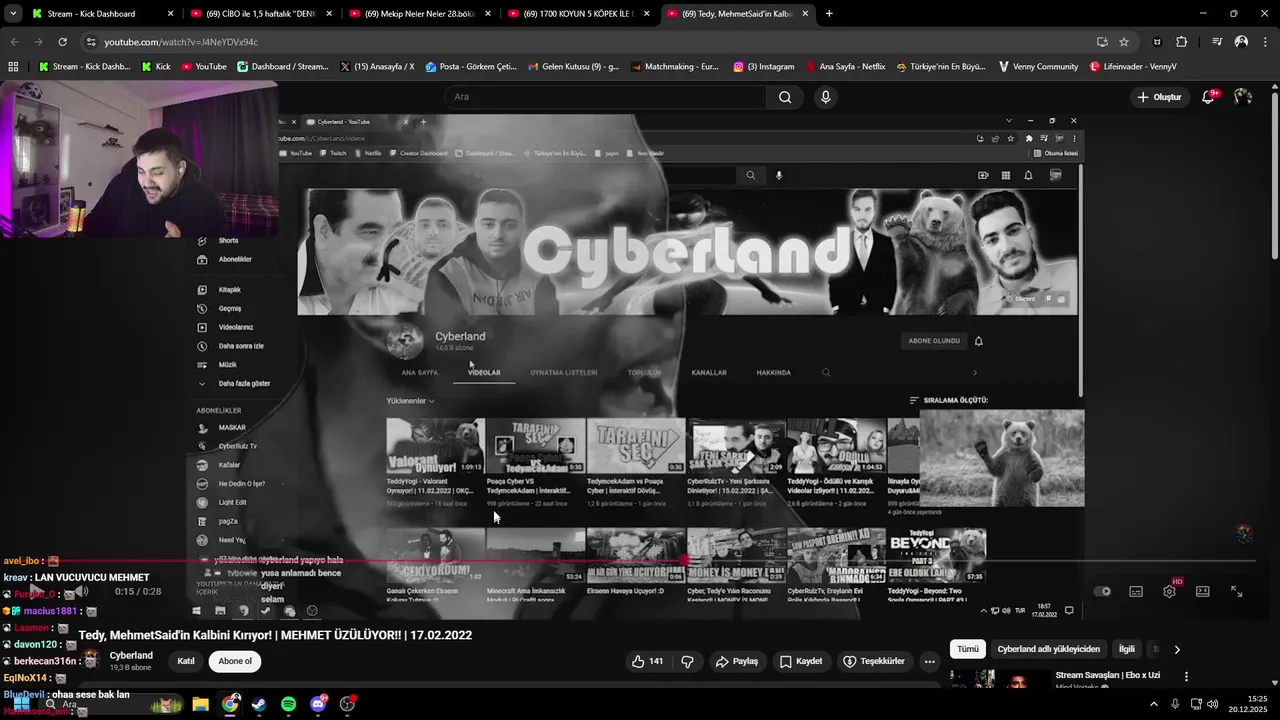This screenshot has height=720, width=1280.
Task: Go back with the browser back arrow
Action: click(x=14, y=42)
